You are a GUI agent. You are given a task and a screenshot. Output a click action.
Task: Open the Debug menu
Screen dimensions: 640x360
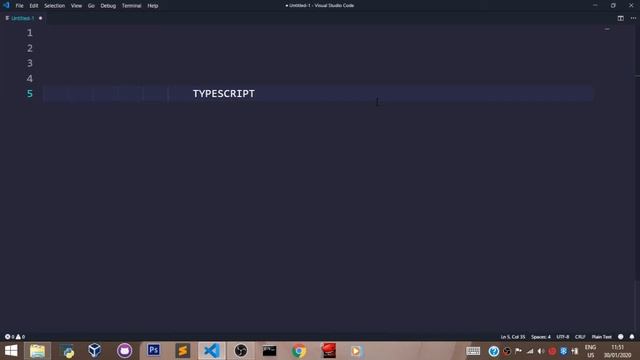pos(108,6)
